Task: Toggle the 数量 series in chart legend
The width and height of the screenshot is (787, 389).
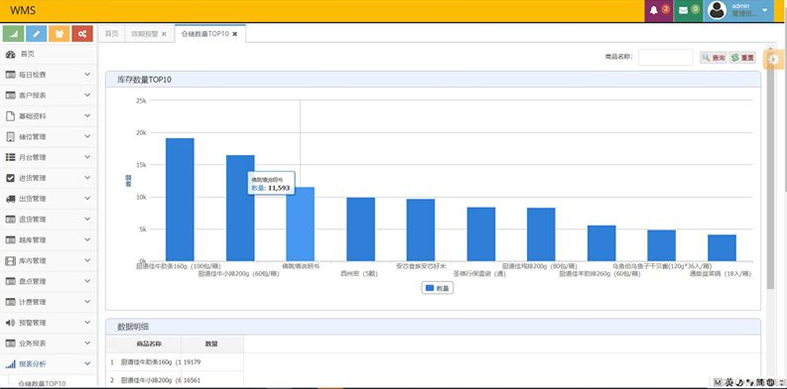Action: coord(437,288)
